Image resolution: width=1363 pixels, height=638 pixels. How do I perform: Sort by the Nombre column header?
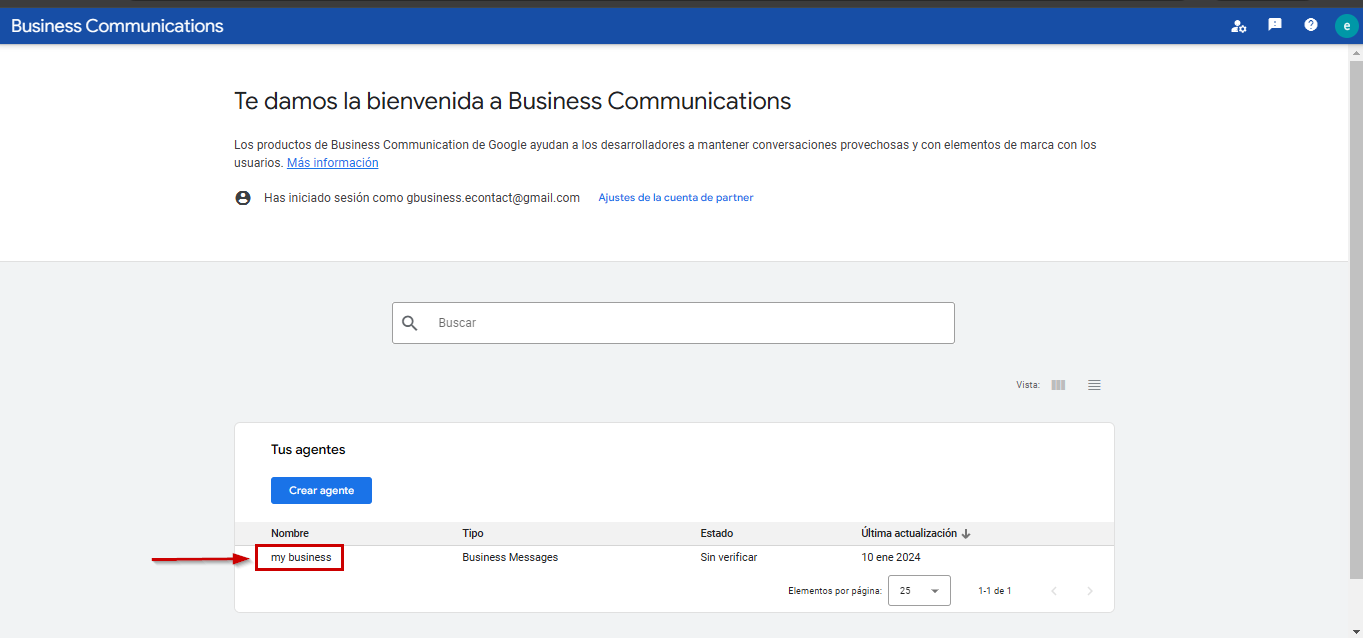coord(290,534)
